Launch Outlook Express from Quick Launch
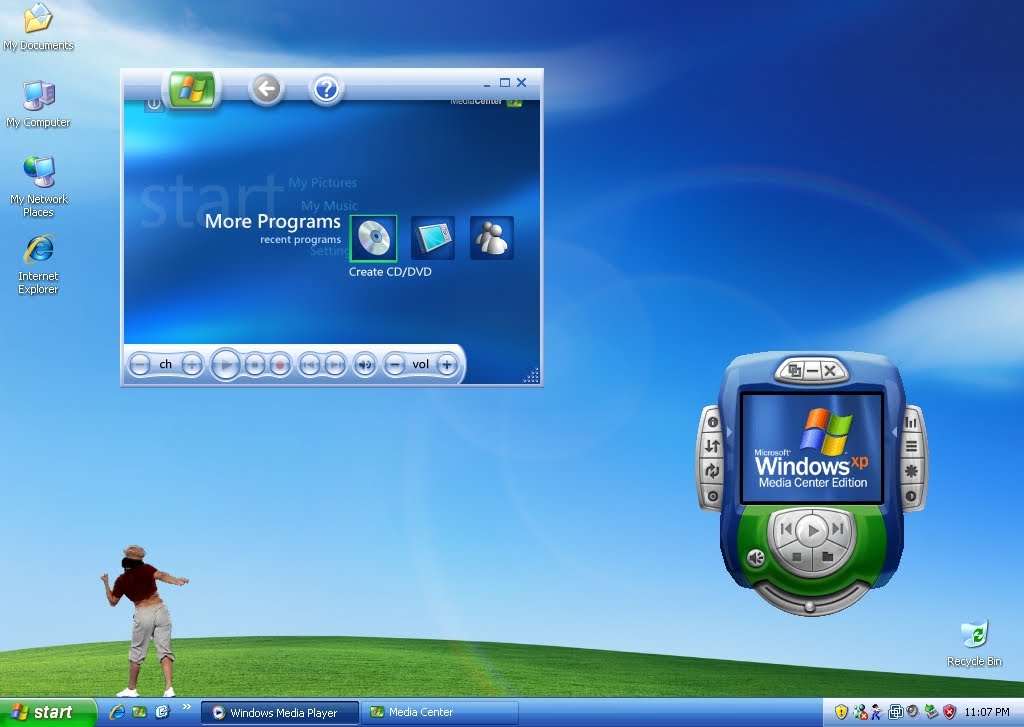The height and width of the screenshot is (727, 1024). 162,712
